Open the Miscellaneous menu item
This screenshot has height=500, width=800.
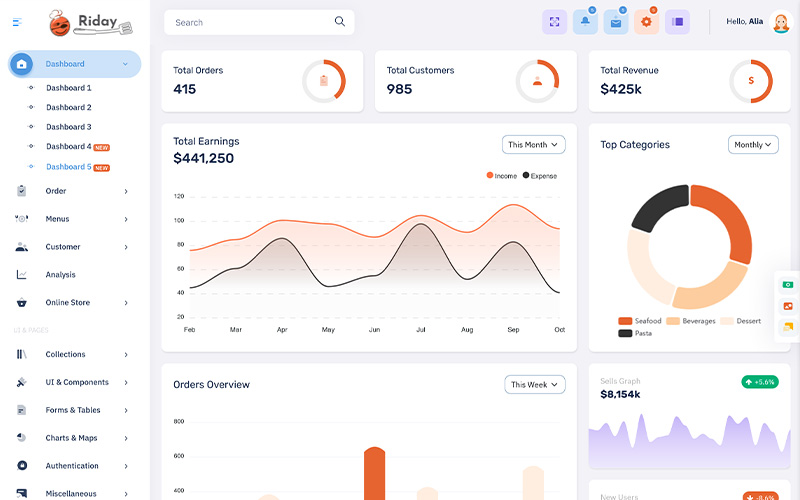pos(71,493)
